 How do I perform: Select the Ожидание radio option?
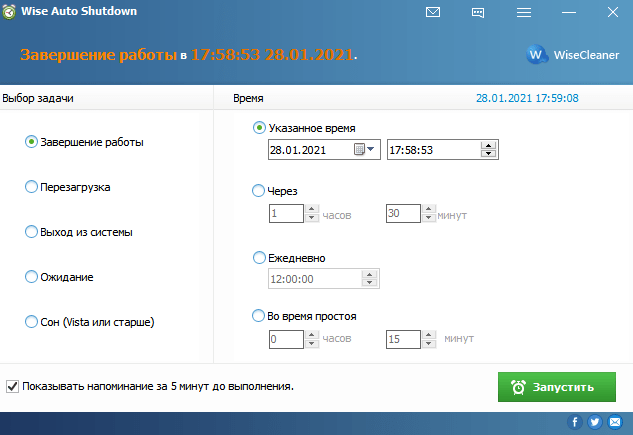(x=31, y=276)
